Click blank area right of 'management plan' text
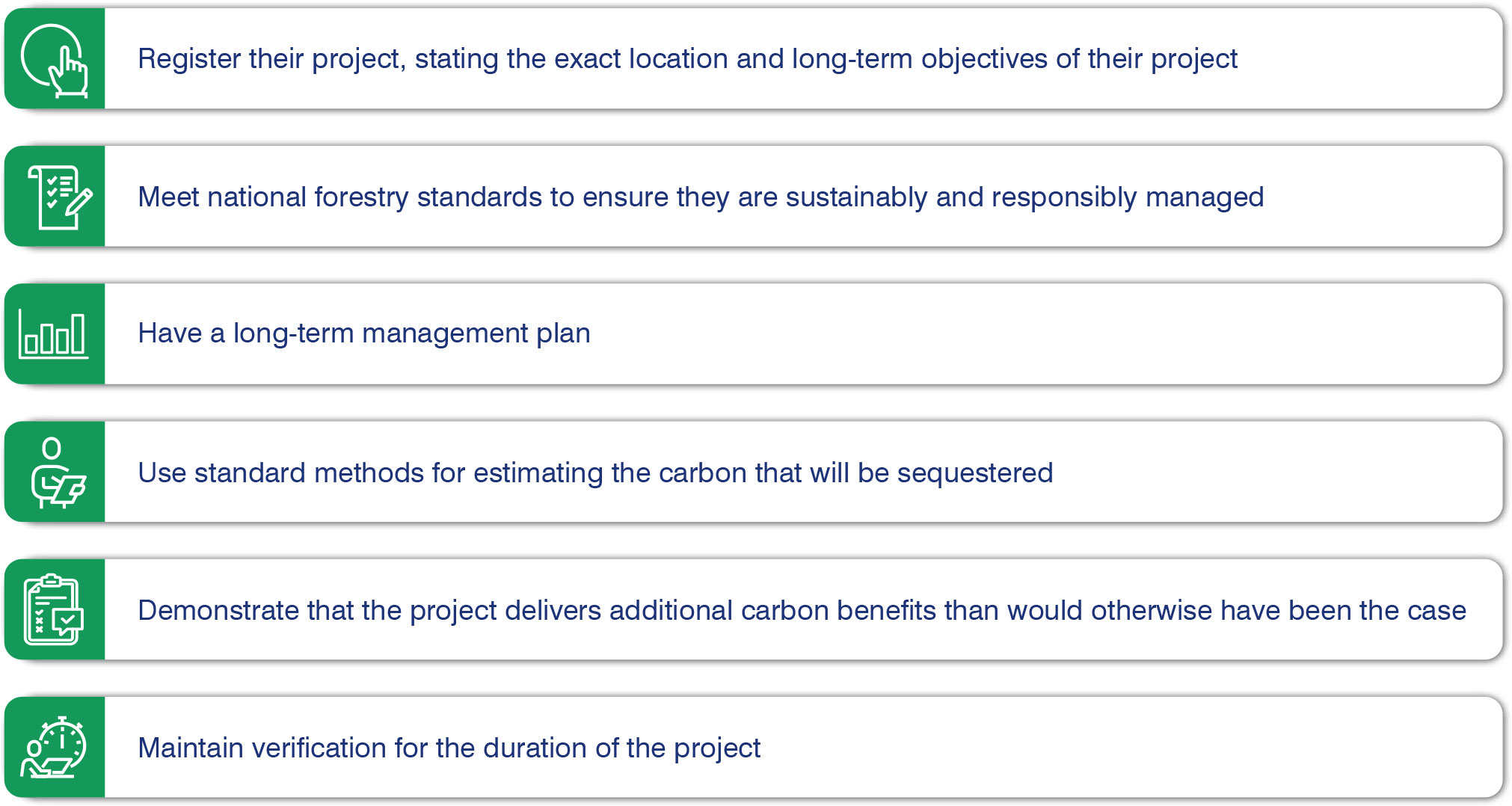Screen dimensions: 1512x806 click(x=1047, y=334)
